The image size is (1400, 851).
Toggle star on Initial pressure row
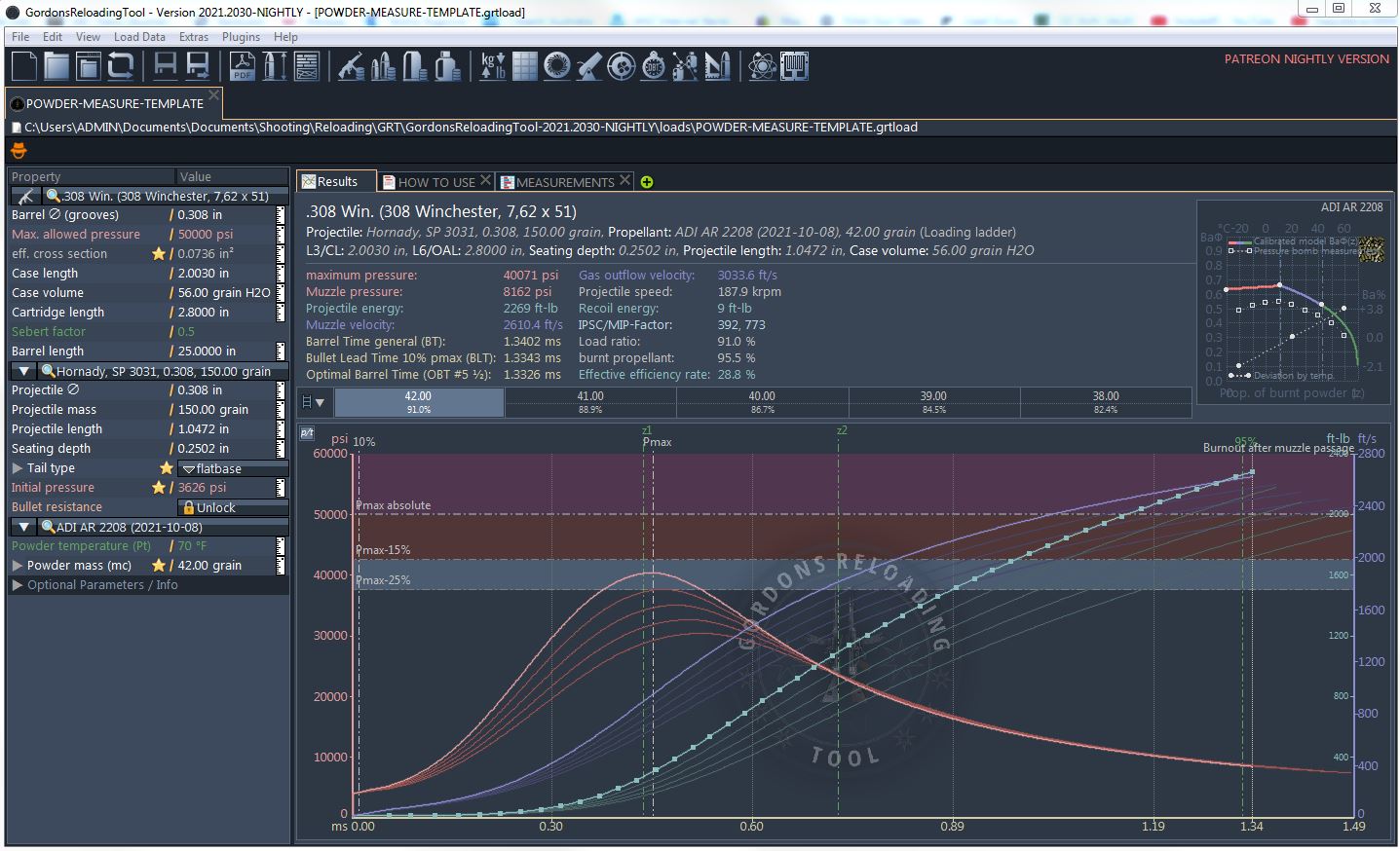(x=159, y=487)
